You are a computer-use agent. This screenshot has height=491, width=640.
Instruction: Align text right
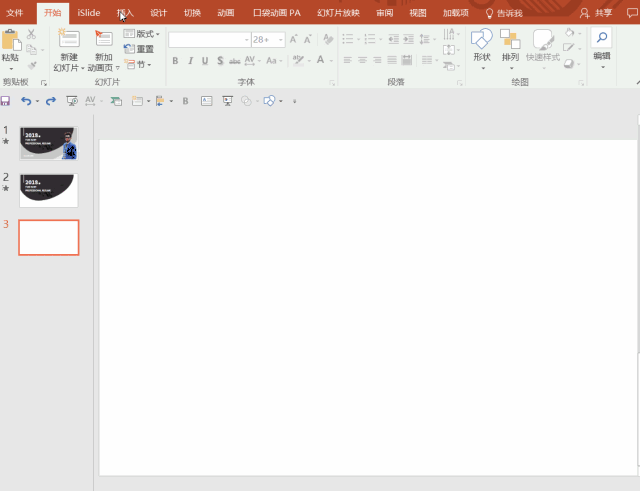coord(377,60)
